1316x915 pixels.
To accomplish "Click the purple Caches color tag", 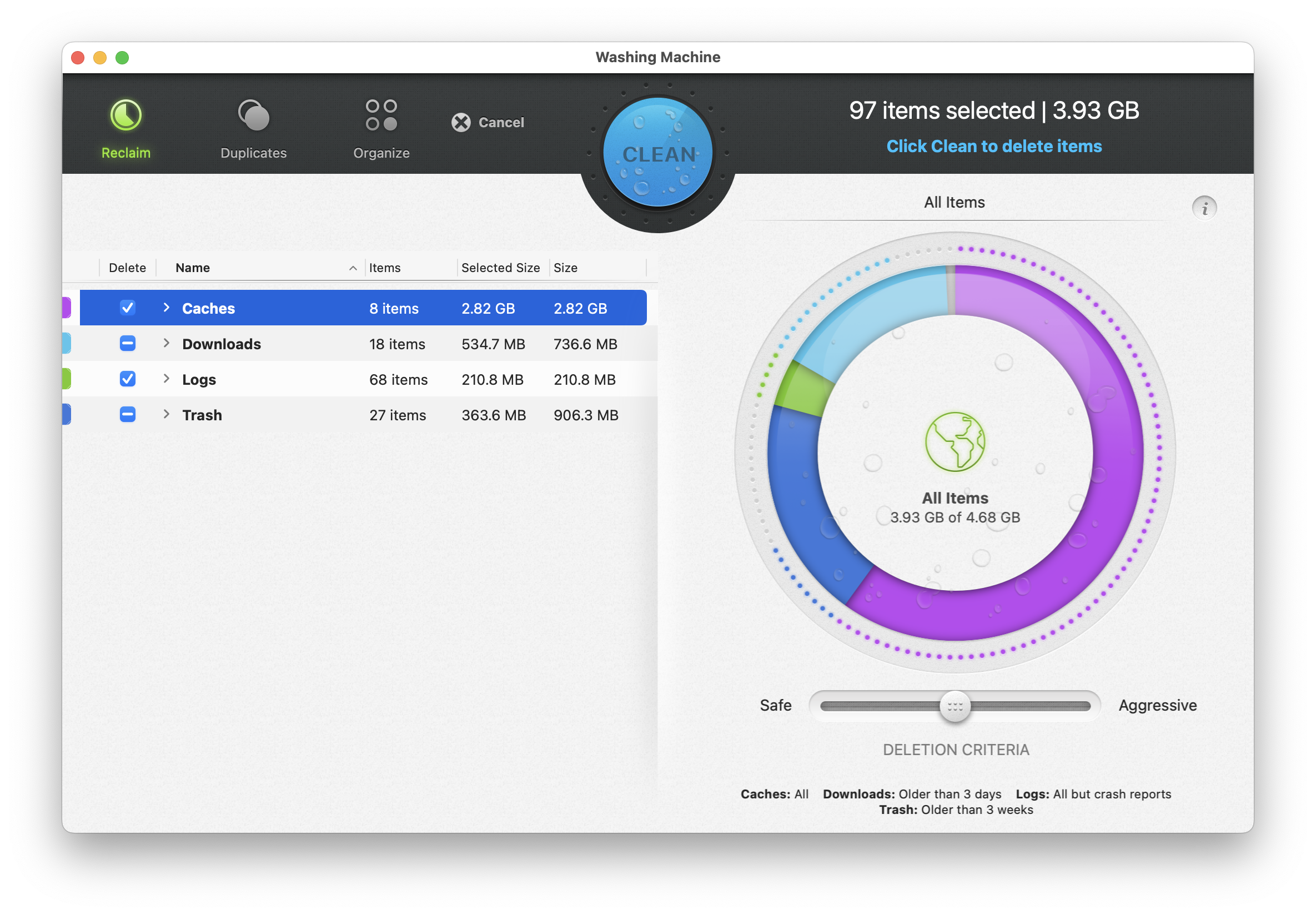I will point(67,308).
